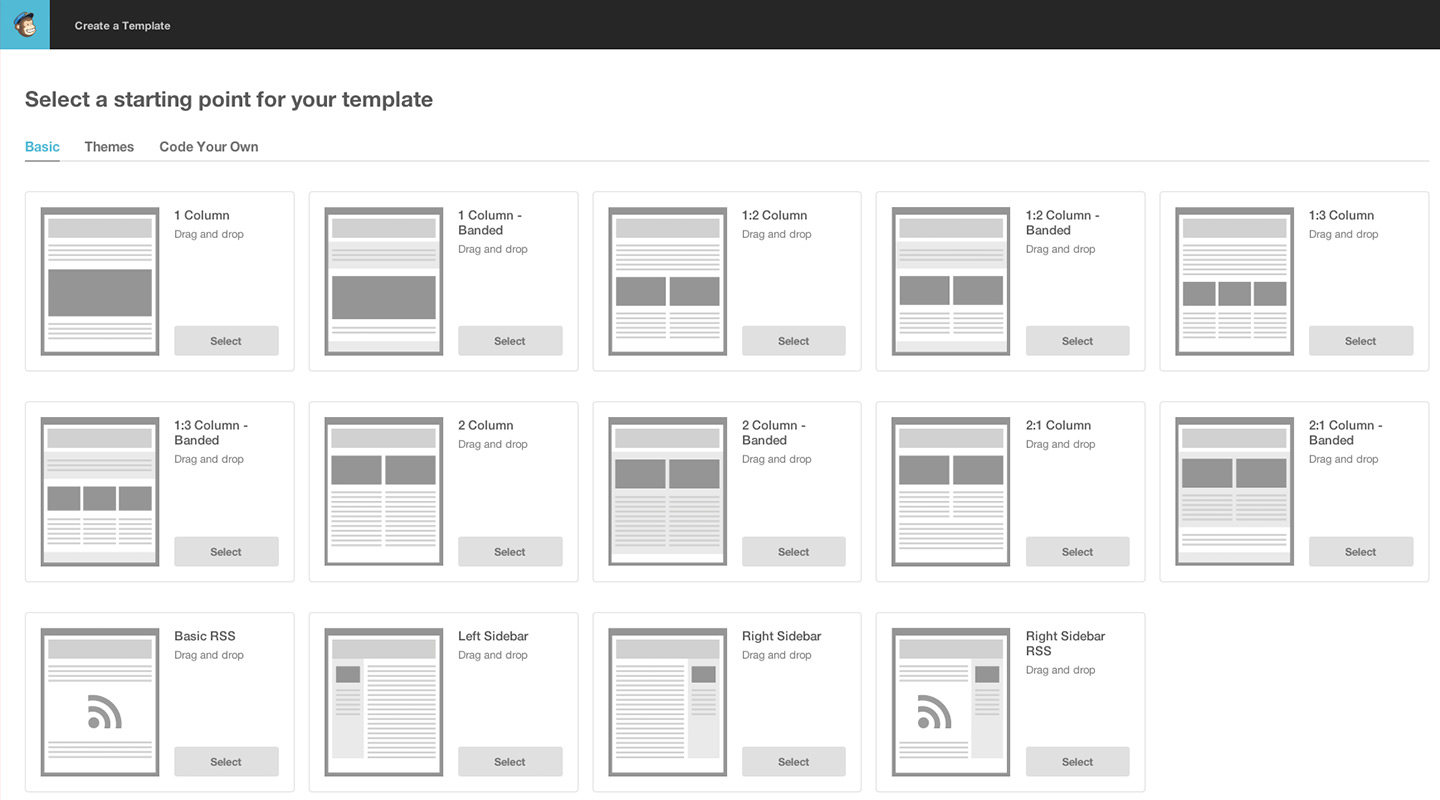
Task: Select the Basic tab
Action: [42, 147]
